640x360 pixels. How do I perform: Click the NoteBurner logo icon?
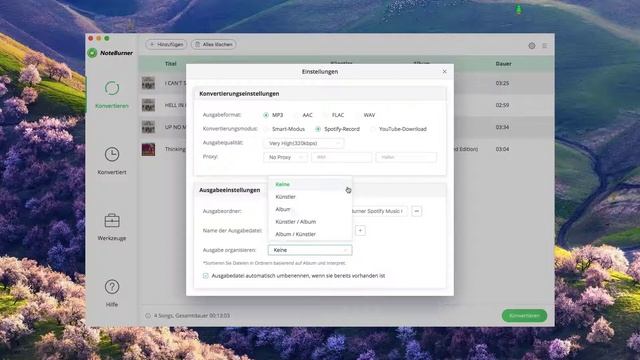click(x=92, y=53)
